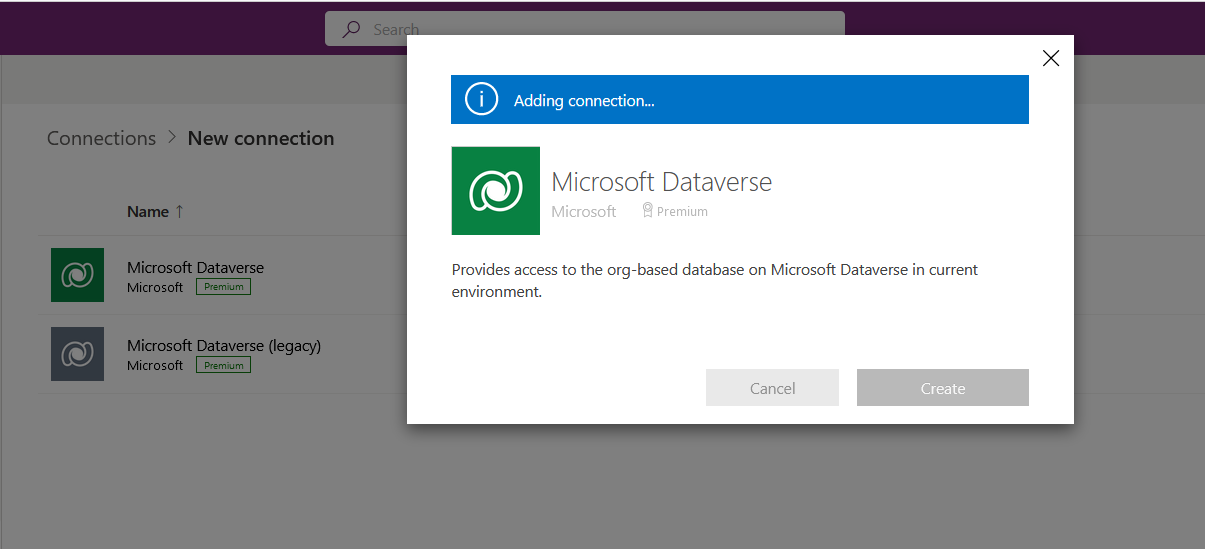1205x549 pixels.
Task: Cancel the connection creation
Action: pos(772,388)
